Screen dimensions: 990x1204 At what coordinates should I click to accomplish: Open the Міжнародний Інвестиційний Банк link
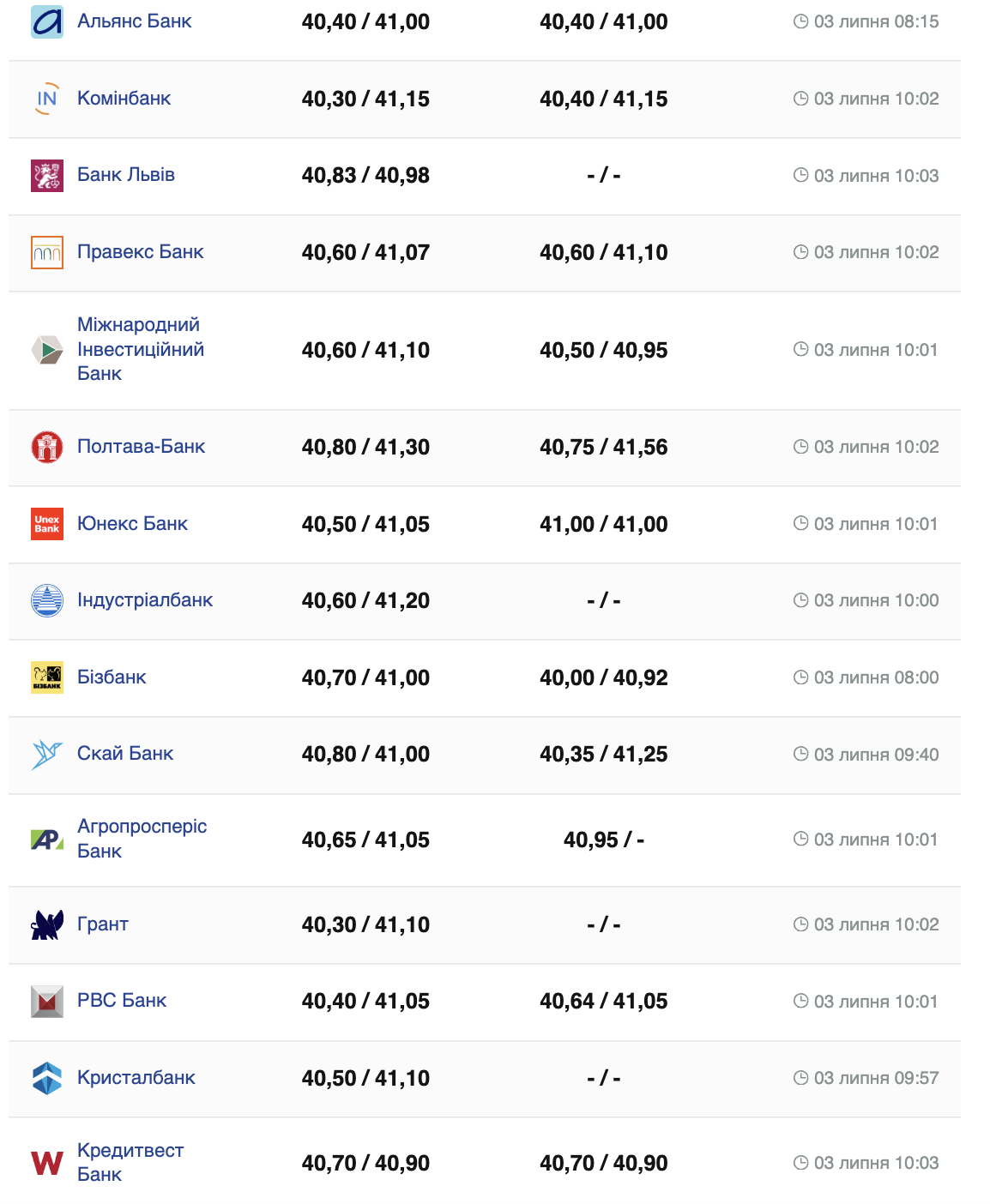coord(140,349)
